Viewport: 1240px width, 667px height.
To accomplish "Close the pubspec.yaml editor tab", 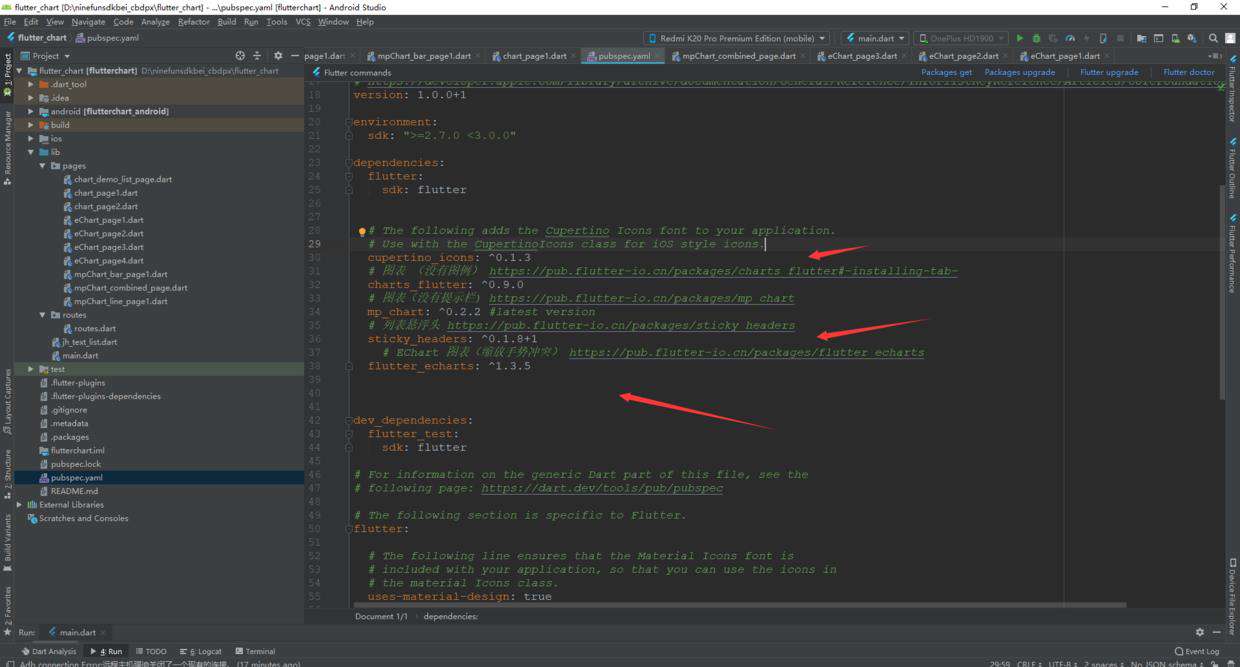I will tap(657, 56).
